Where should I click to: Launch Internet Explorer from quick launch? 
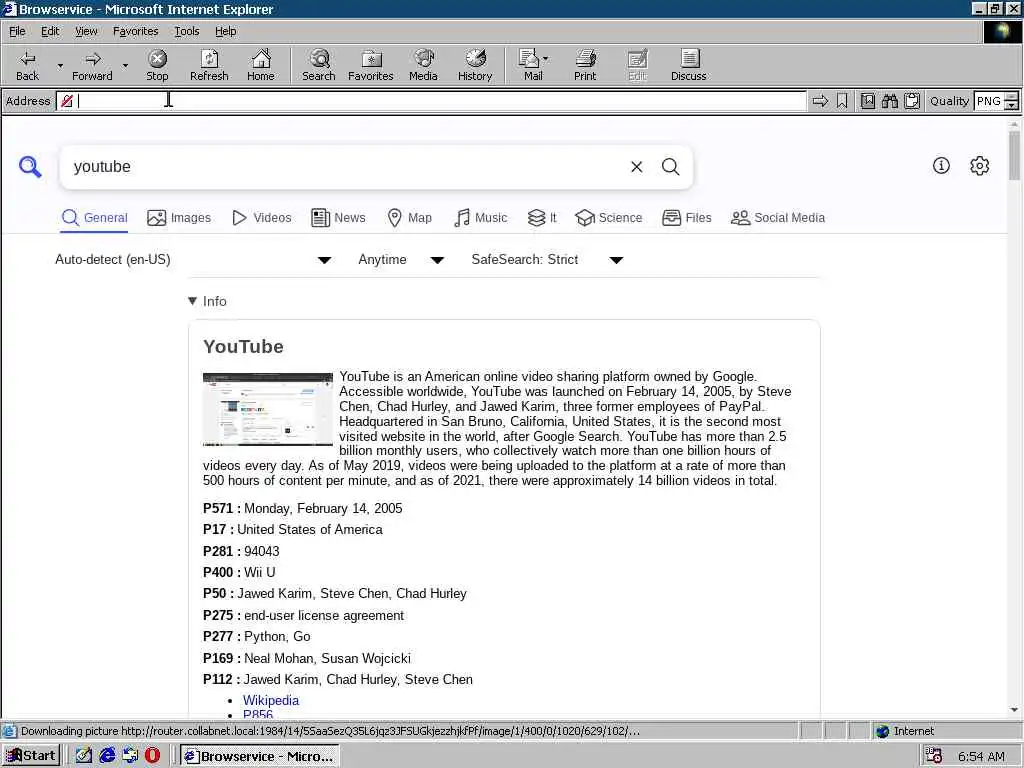[x=107, y=756]
